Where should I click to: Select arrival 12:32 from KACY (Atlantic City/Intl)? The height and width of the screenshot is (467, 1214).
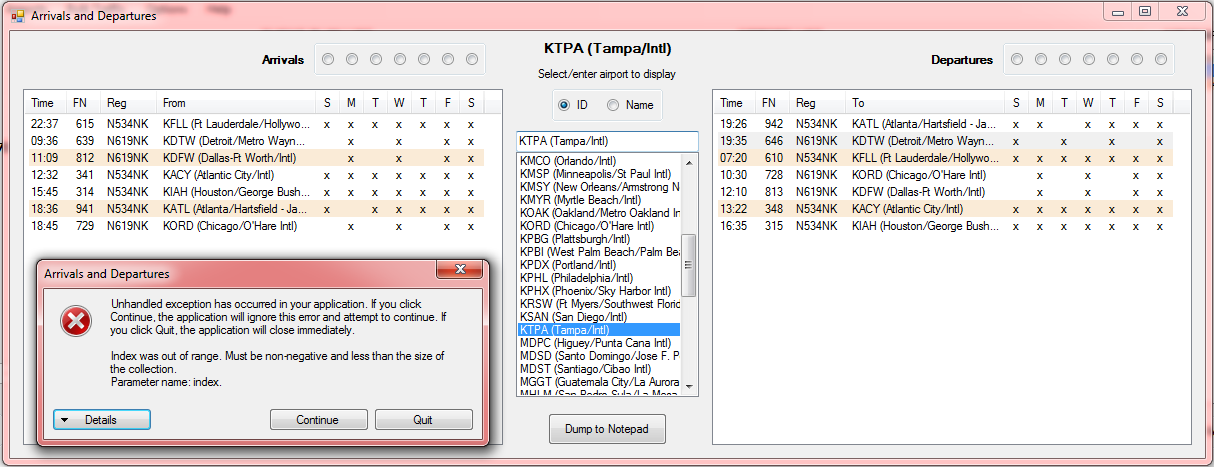(x=255, y=175)
